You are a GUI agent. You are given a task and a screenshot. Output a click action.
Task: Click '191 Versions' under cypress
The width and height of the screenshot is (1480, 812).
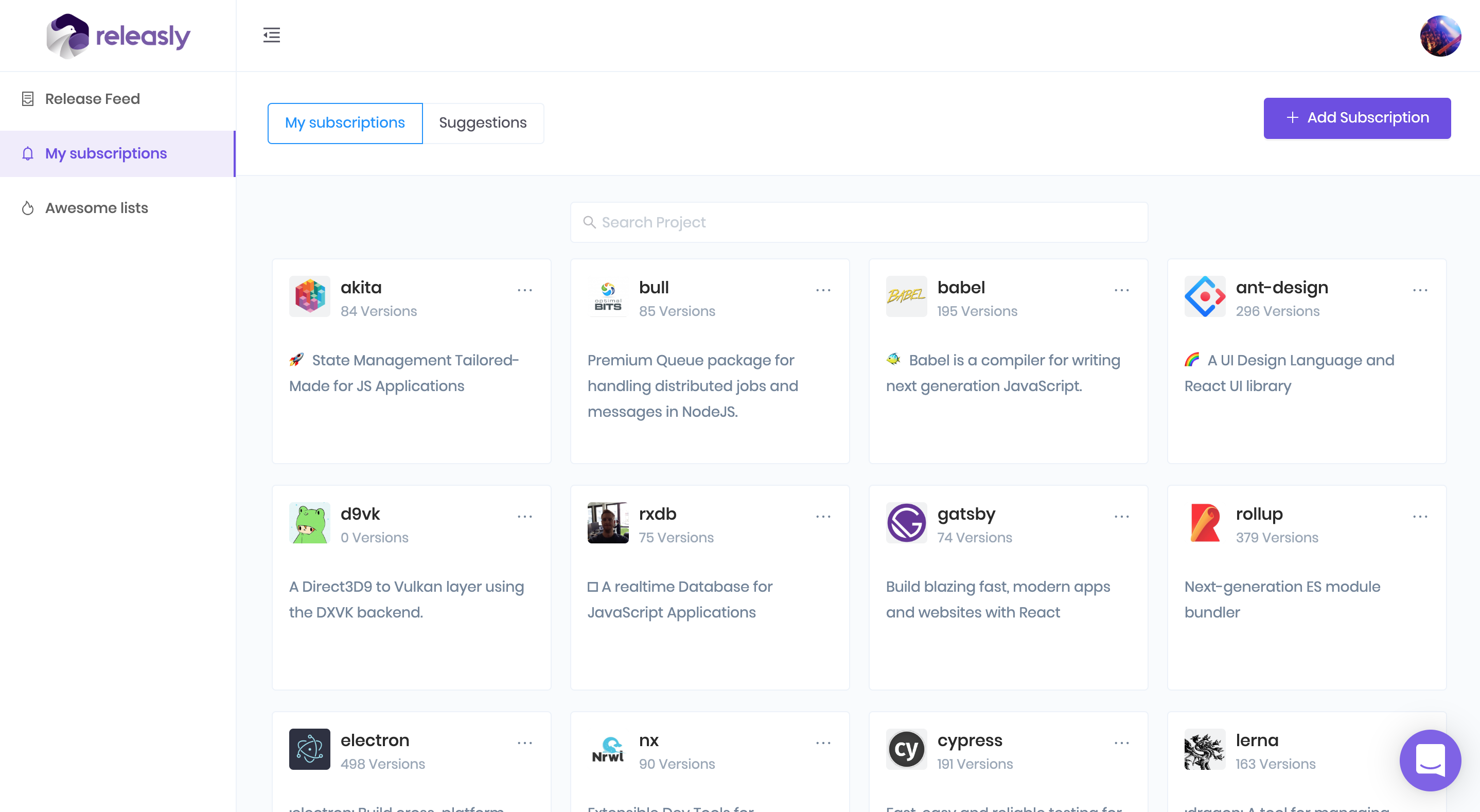975,764
